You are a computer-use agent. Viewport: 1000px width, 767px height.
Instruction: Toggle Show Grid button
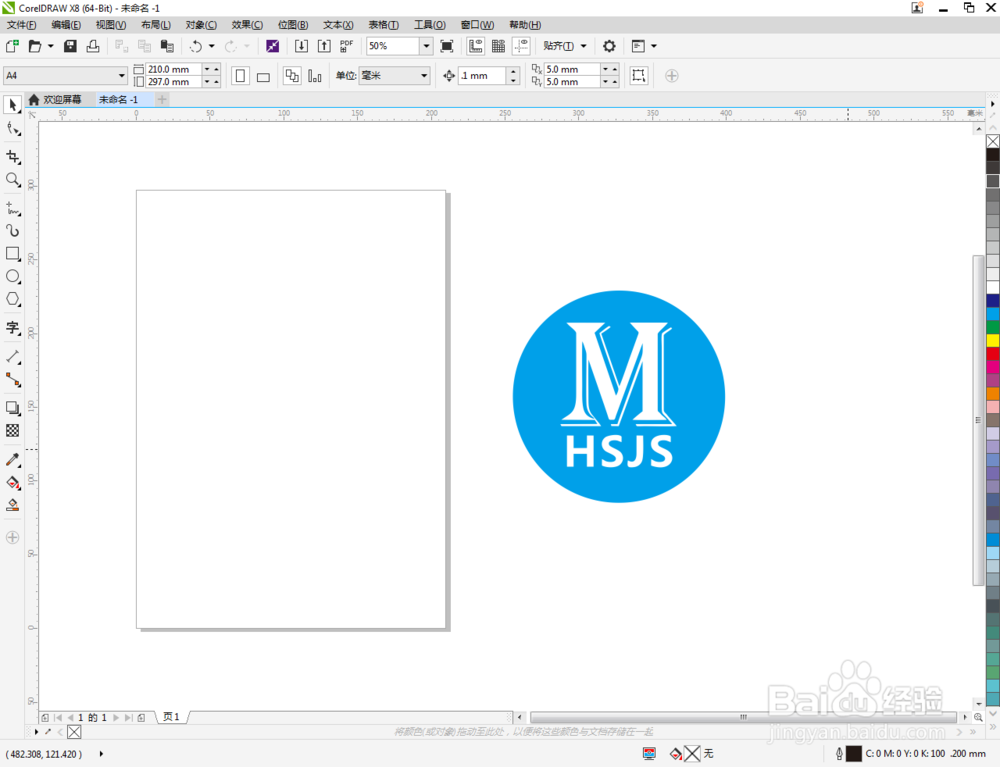click(499, 46)
